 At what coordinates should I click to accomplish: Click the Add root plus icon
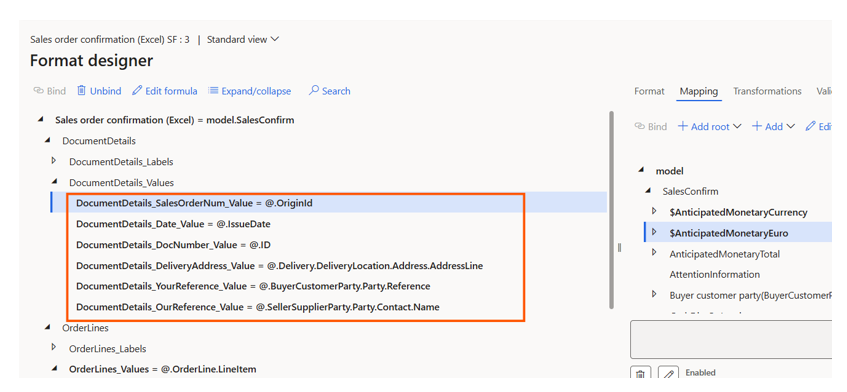point(683,126)
